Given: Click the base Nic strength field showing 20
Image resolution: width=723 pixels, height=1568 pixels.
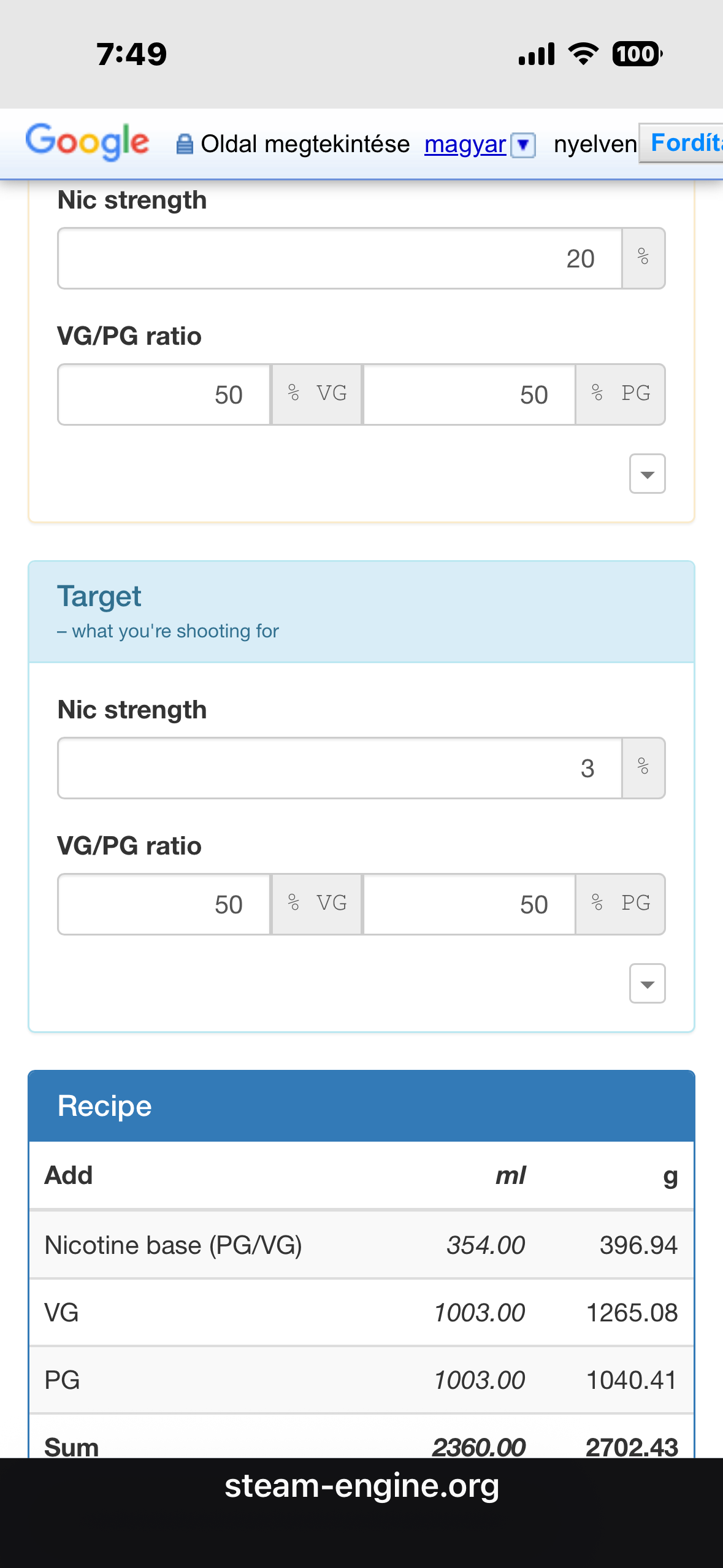Looking at the screenshot, I should [x=340, y=258].
